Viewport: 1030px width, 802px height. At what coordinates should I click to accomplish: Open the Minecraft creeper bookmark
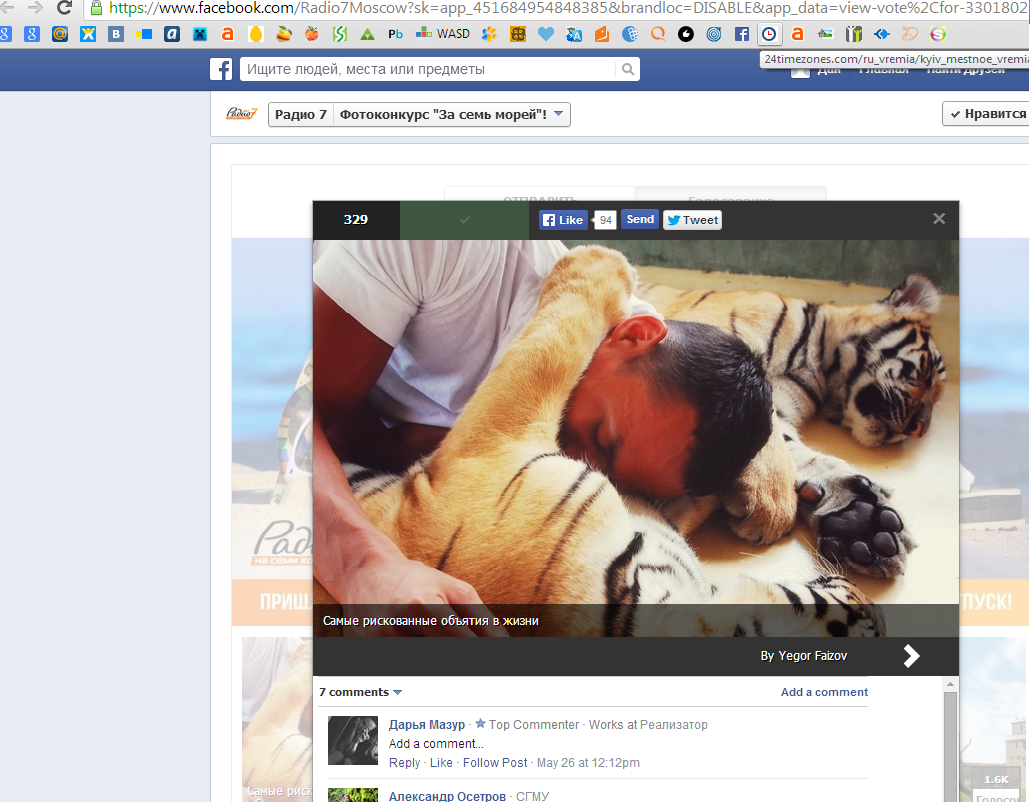tap(200, 33)
